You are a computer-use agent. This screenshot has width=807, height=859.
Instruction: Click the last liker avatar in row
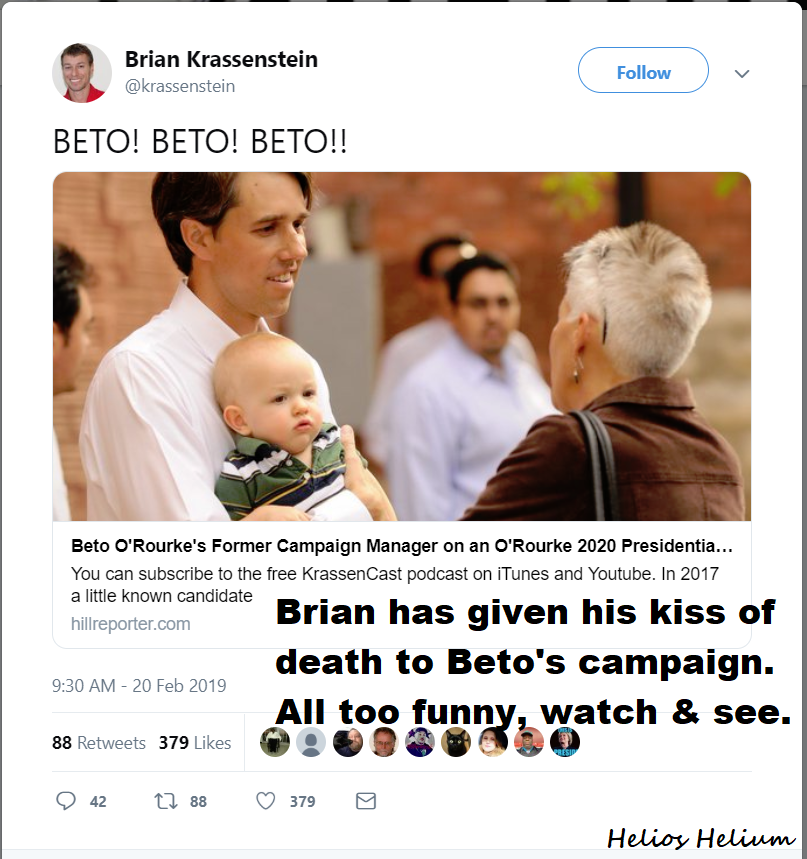click(x=564, y=742)
